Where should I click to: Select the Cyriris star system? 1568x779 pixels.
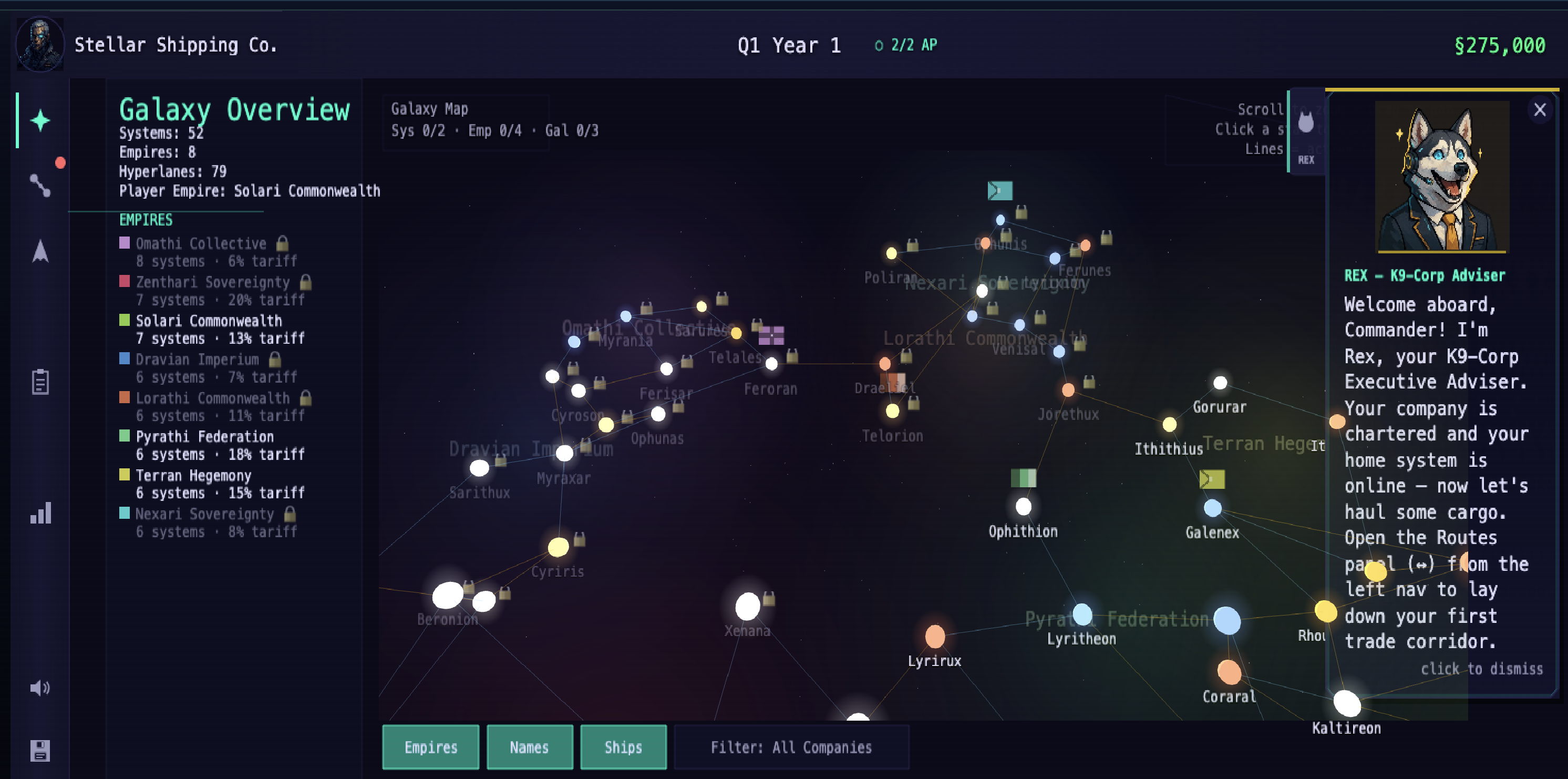click(x=558, y=547)
